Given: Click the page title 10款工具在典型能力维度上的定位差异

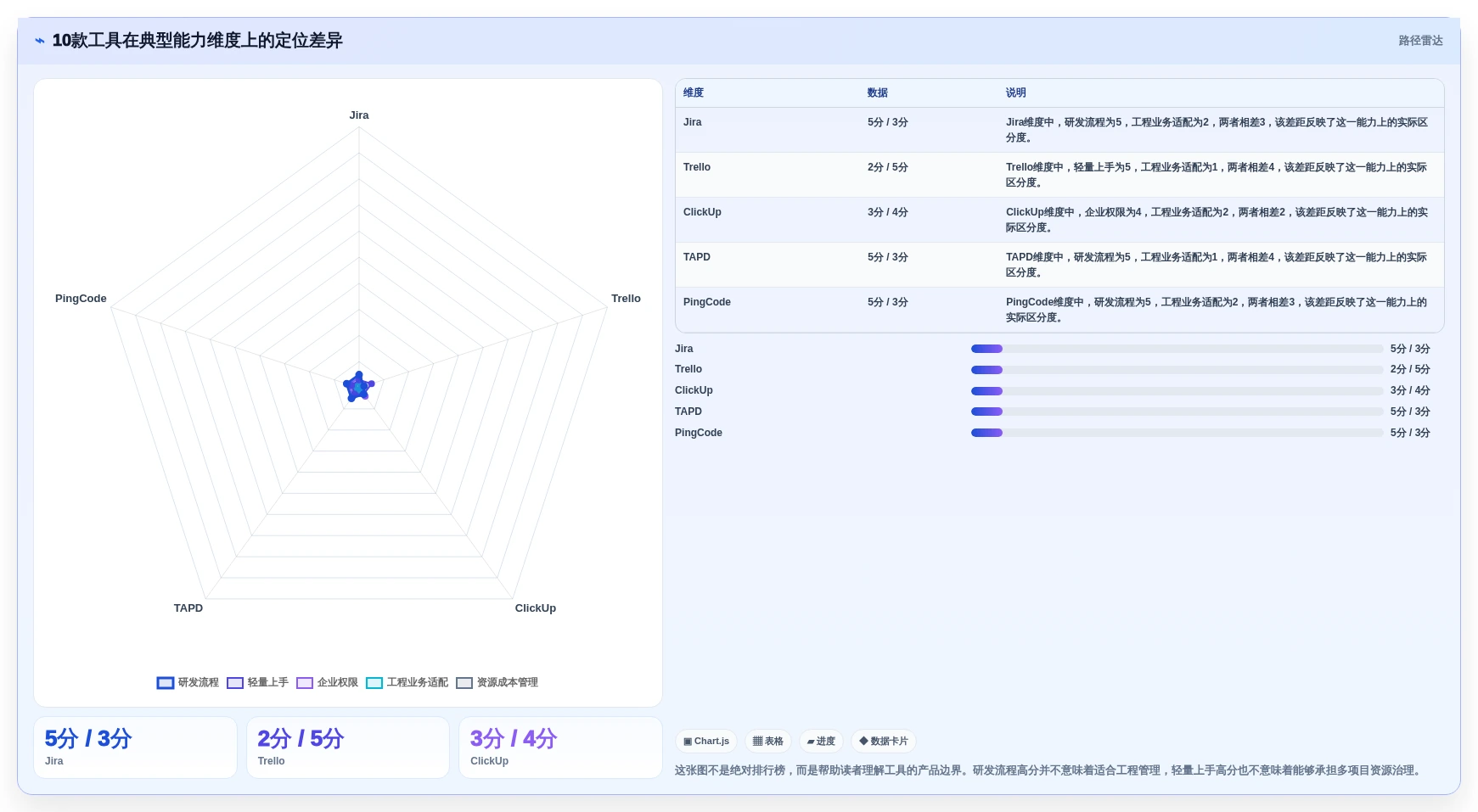Looking at the screenshot, I should click(x=197, y=41).
